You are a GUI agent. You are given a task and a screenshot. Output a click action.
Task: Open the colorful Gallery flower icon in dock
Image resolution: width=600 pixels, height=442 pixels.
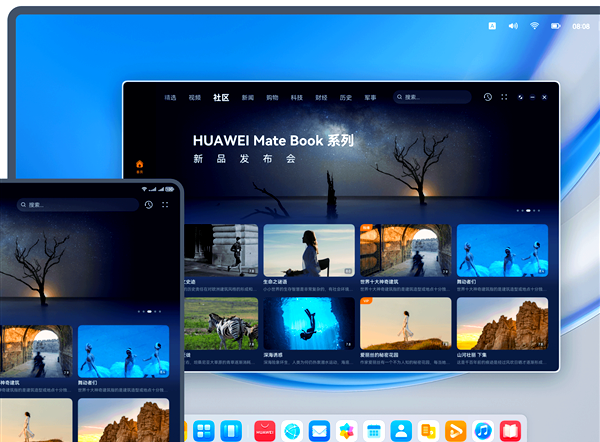click(347, 431)
